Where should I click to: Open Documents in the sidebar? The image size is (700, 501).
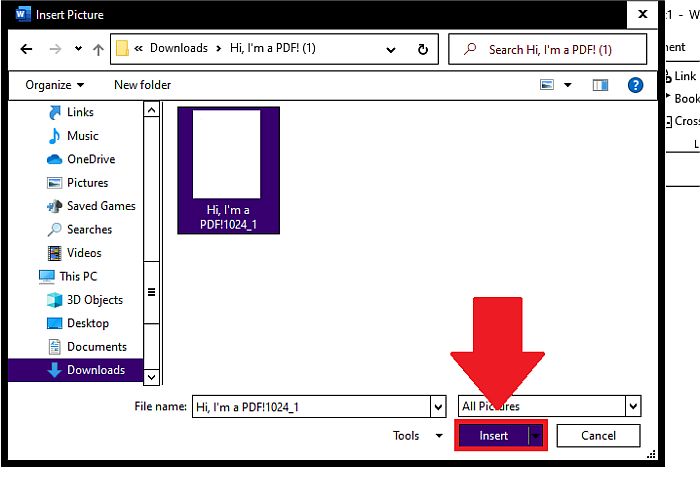coord(87,347)
